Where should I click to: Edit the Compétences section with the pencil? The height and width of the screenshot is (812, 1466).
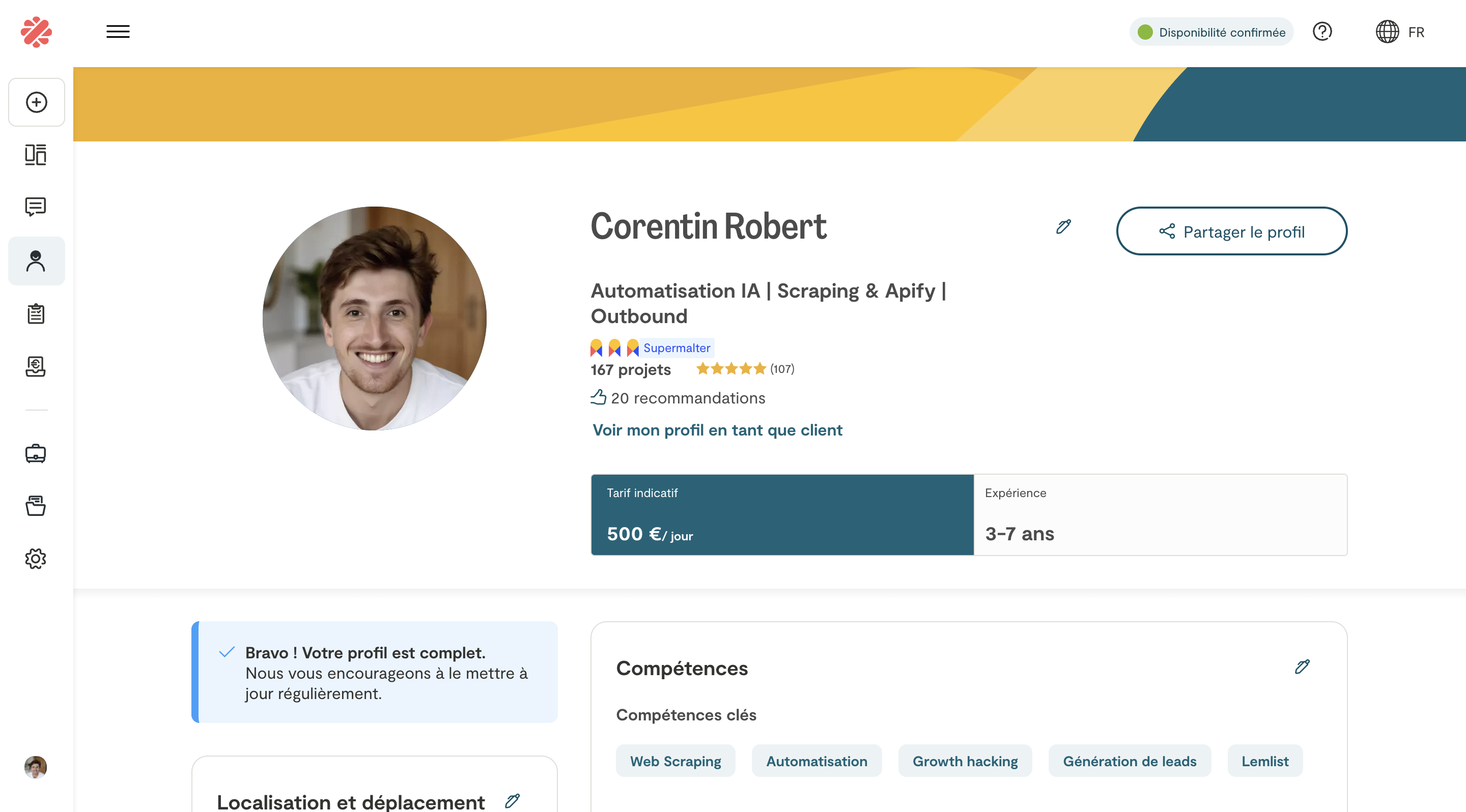[1302, 666]
